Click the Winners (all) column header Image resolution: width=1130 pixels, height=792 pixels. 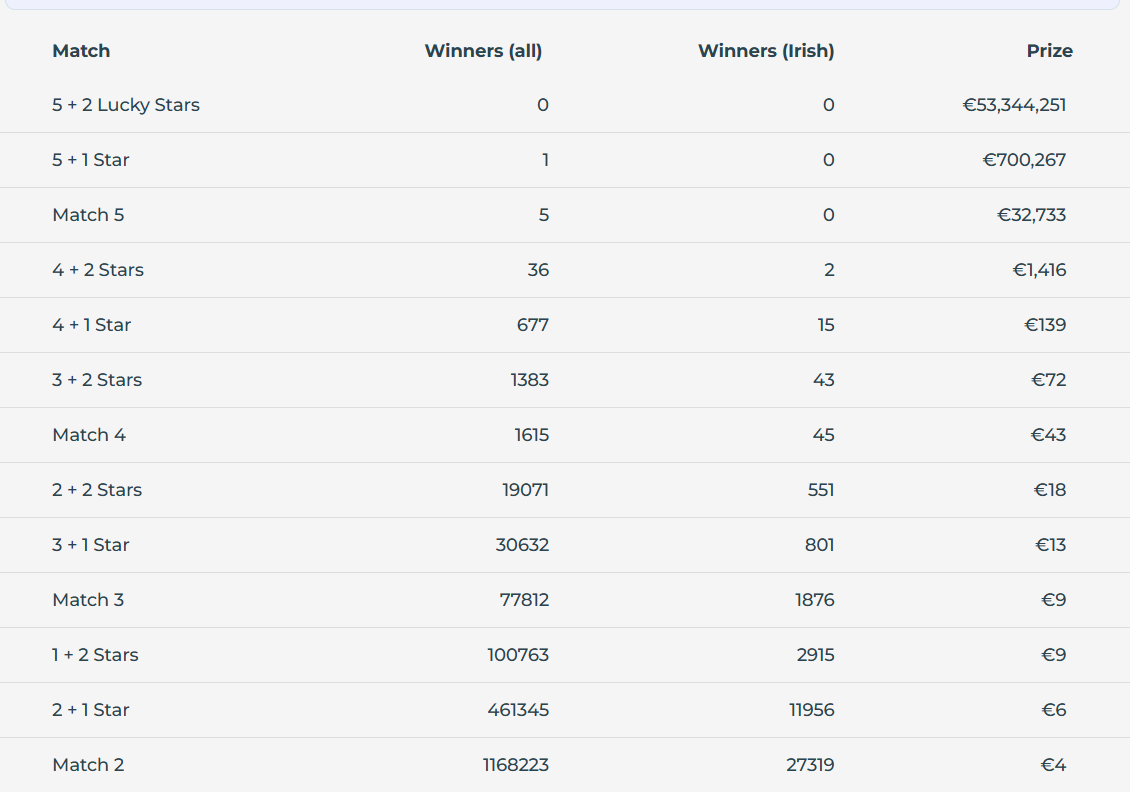pyautogui.click(x=483, y=51)
